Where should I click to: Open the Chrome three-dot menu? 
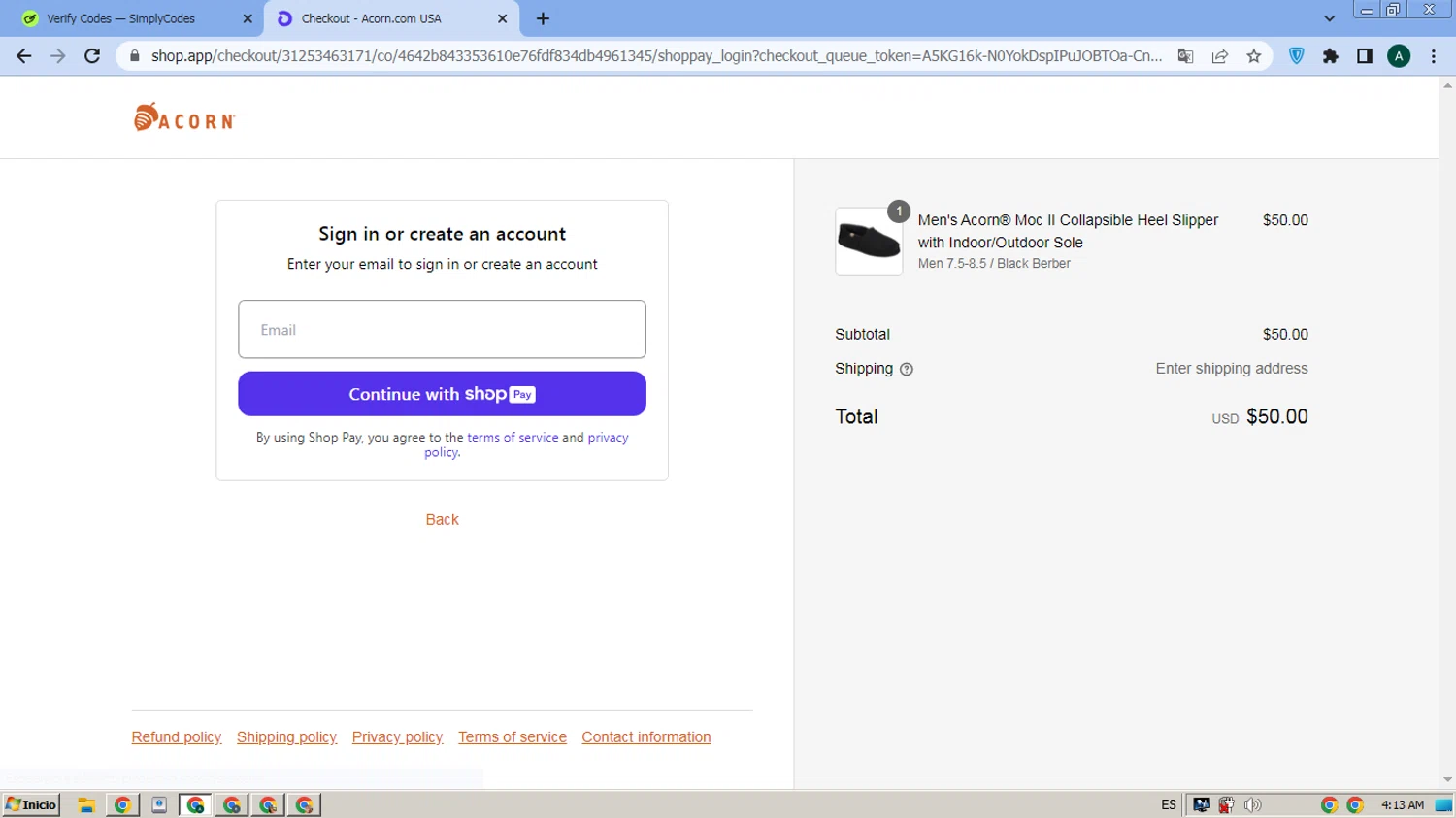point(1434,56)
